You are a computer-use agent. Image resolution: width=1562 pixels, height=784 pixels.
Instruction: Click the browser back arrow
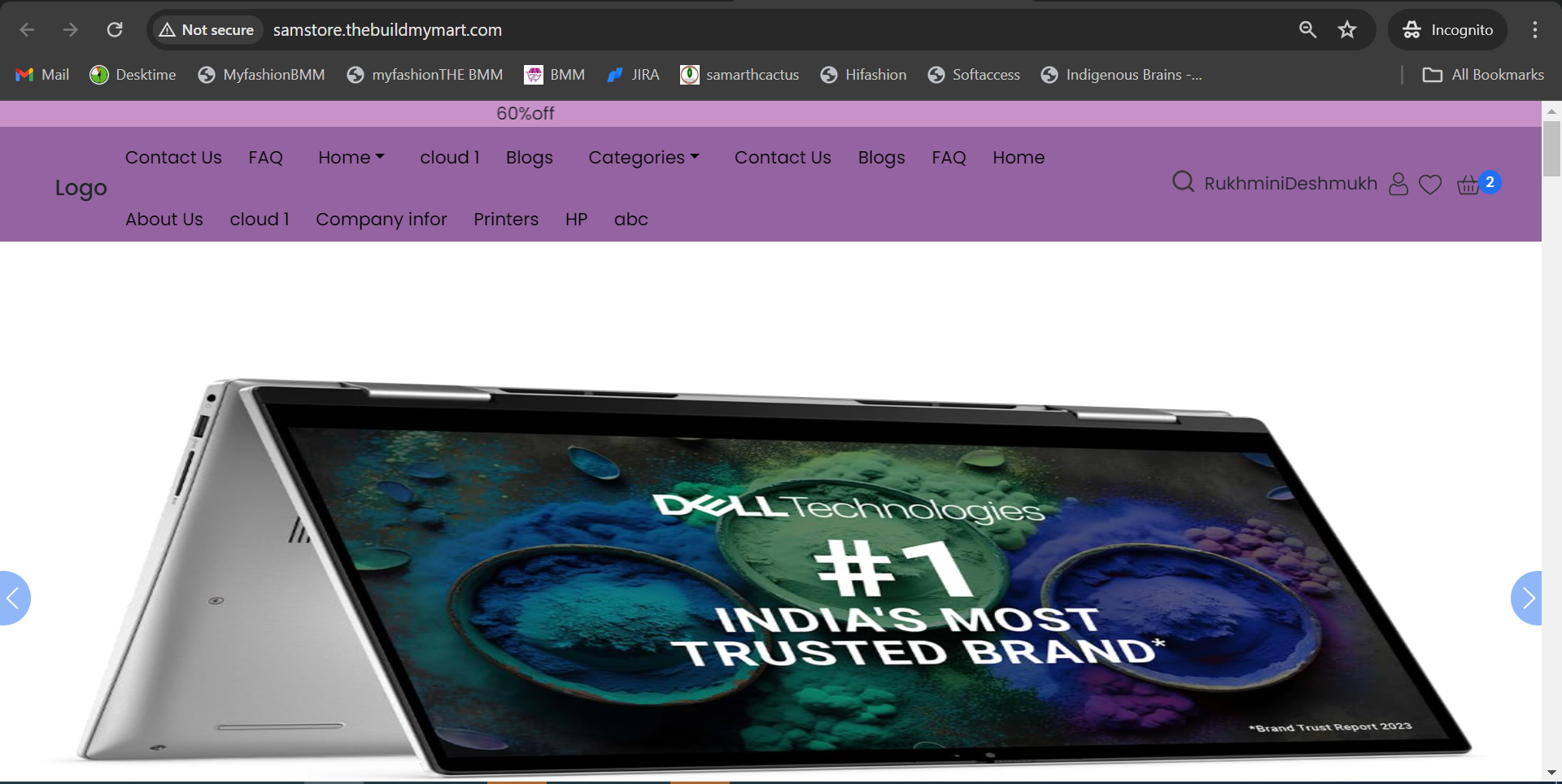pyautogui.click(x=27, y=30)
